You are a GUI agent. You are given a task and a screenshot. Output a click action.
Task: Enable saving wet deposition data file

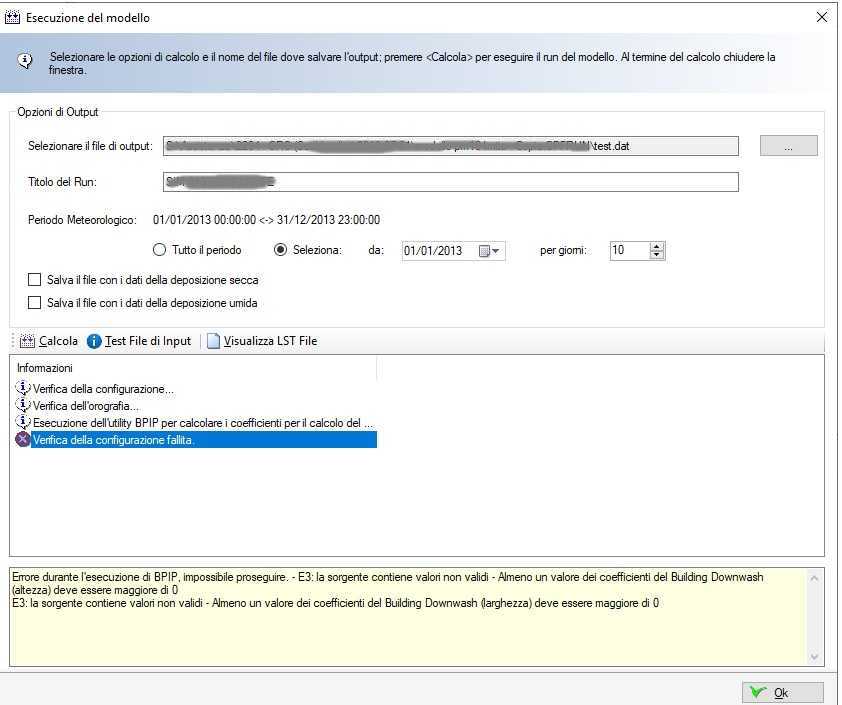36,302
